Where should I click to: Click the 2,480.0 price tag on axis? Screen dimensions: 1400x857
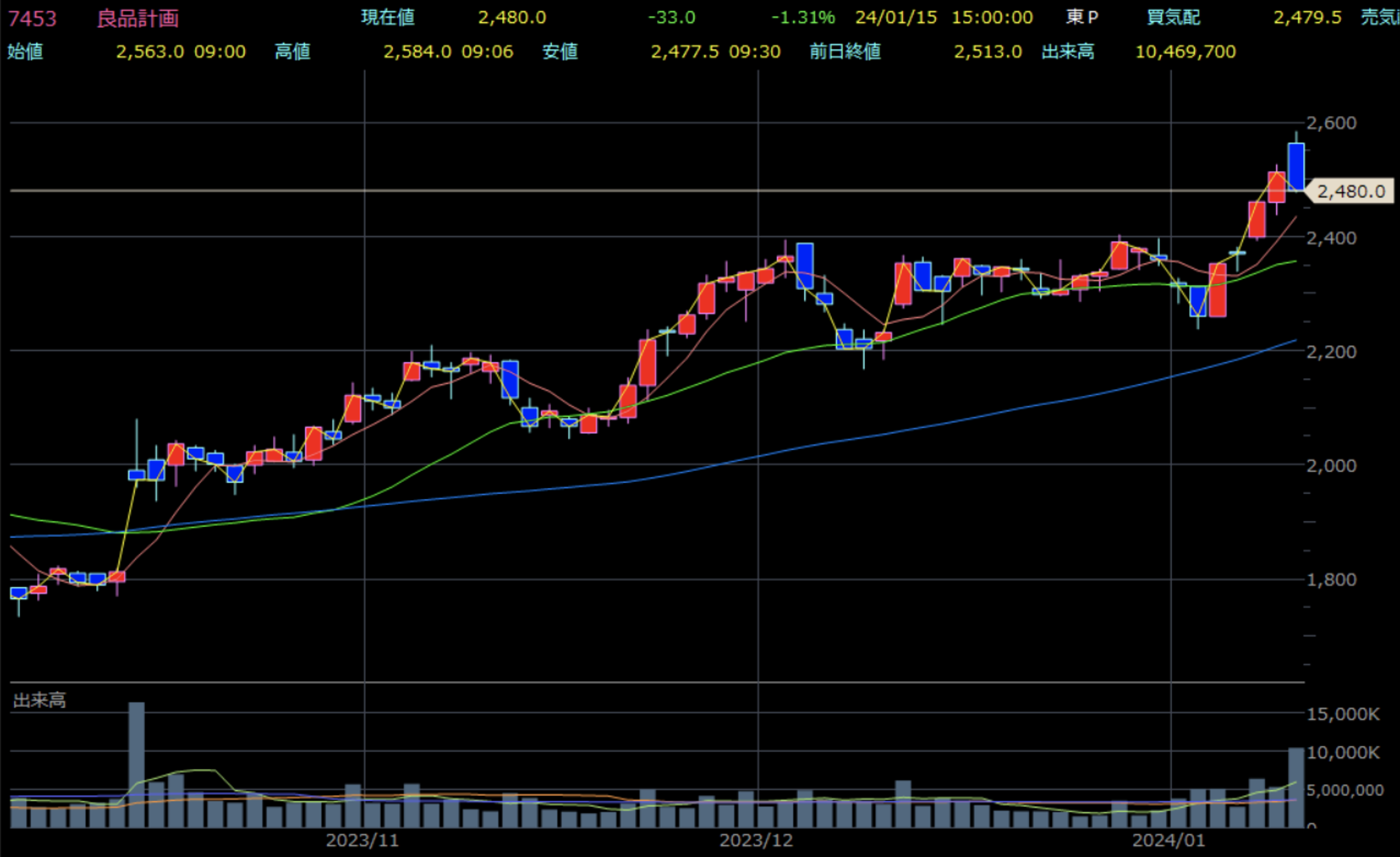pyautogui.click(x=1351, y=191)
